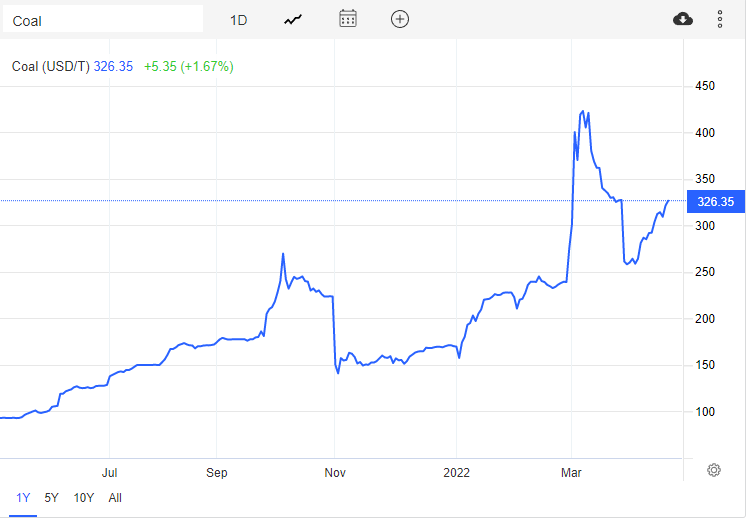Click the green +5.35 (+1.67%) change text
Viewport: 752px width, 518px height.
click(188, 66)
